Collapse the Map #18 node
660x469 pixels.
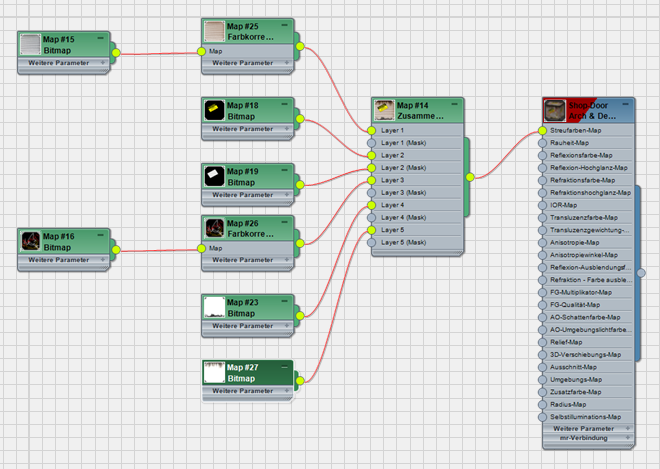[x=285, y=104]
